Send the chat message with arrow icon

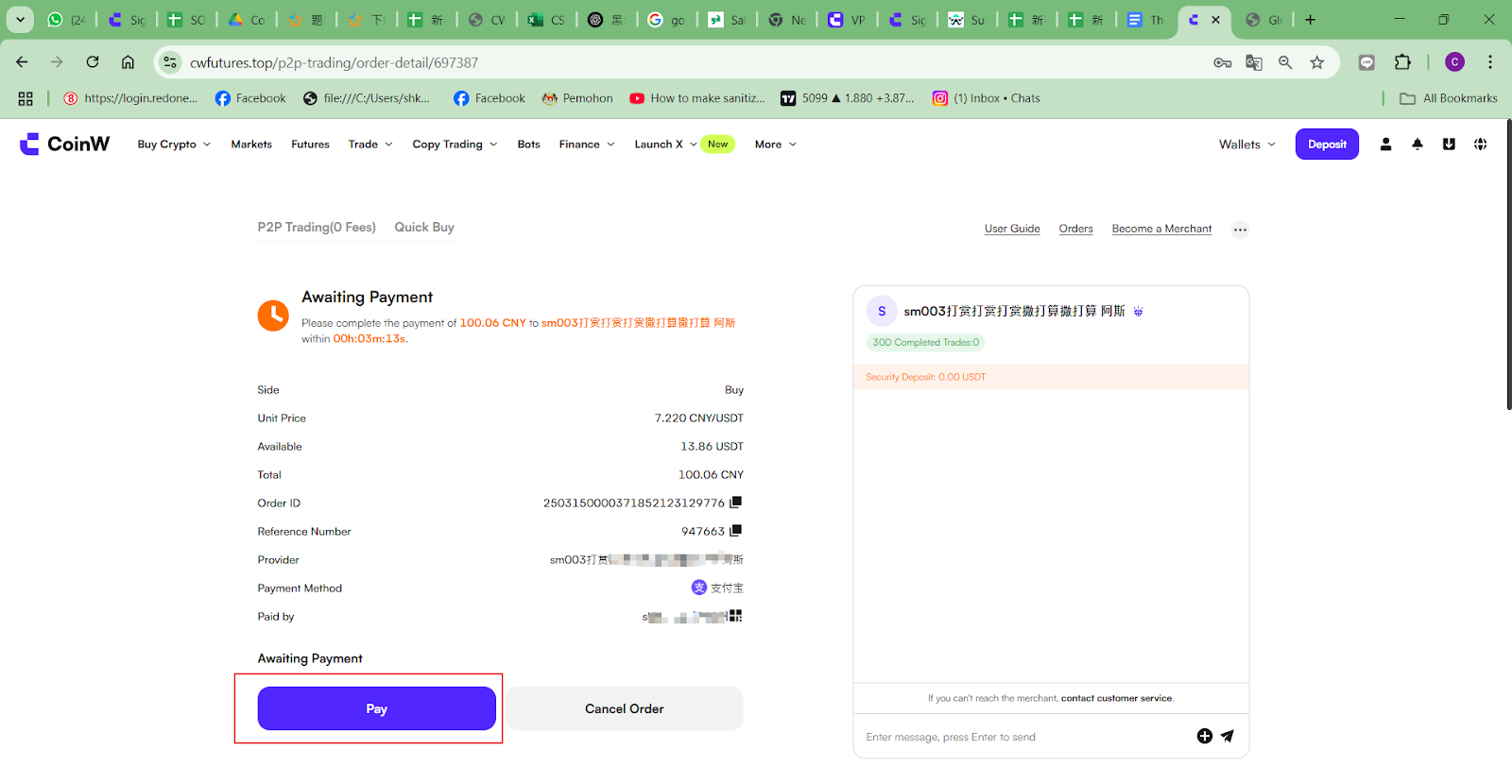[1228, 737]
